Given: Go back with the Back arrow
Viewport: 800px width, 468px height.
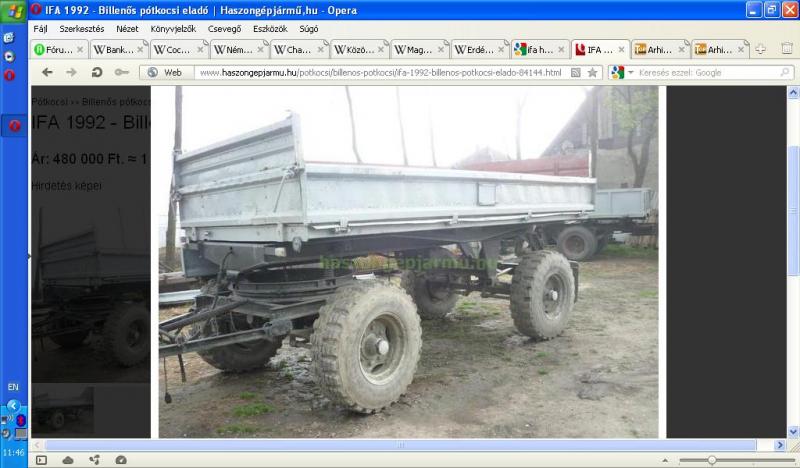Looking at the screenshot, I should [x=47, y=72].
